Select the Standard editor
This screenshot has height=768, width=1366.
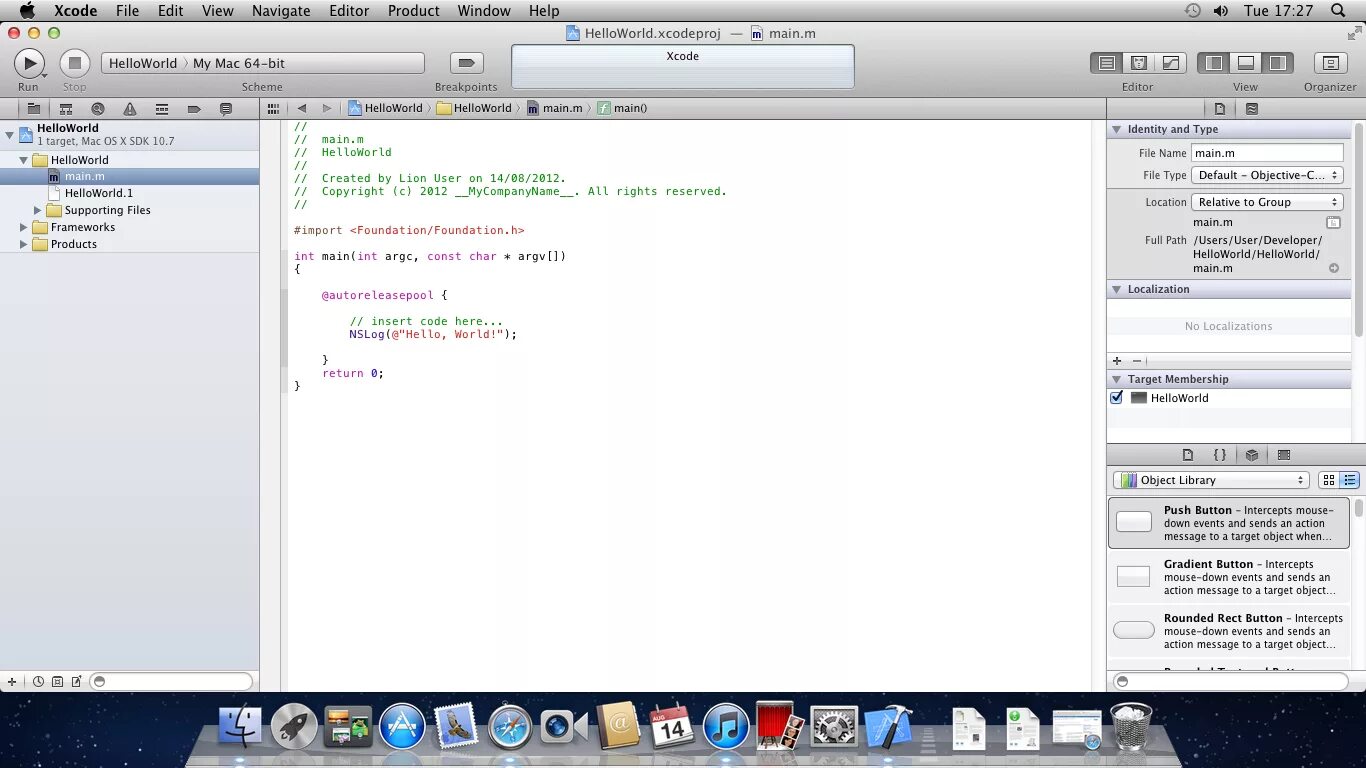point(1106,63)
